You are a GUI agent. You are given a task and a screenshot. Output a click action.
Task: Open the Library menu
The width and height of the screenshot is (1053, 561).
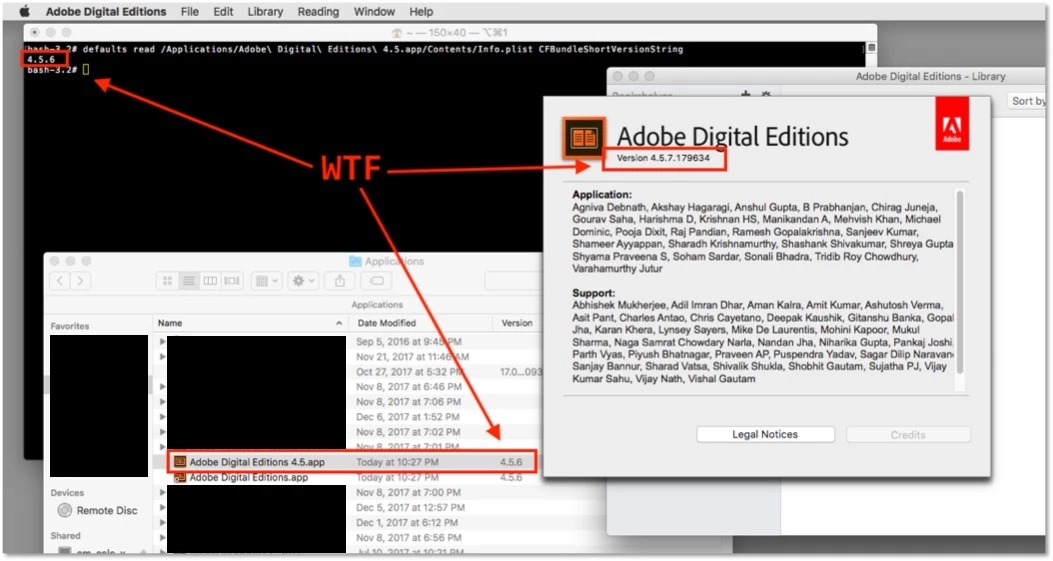pos(265,11)
